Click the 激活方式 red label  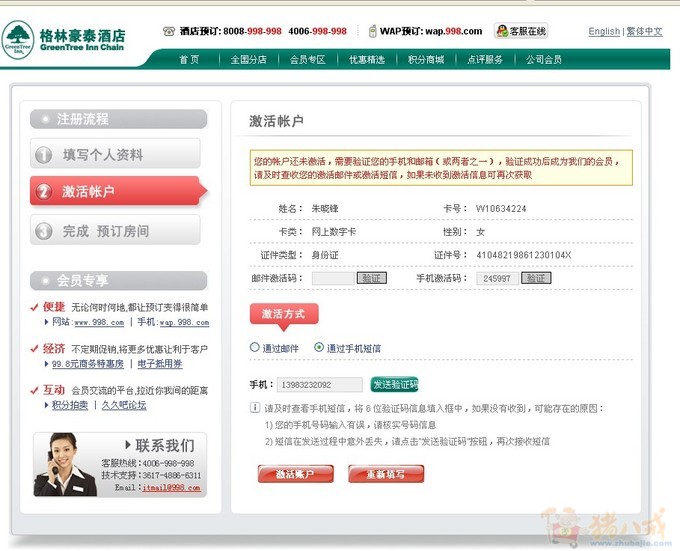click(284, 314)
